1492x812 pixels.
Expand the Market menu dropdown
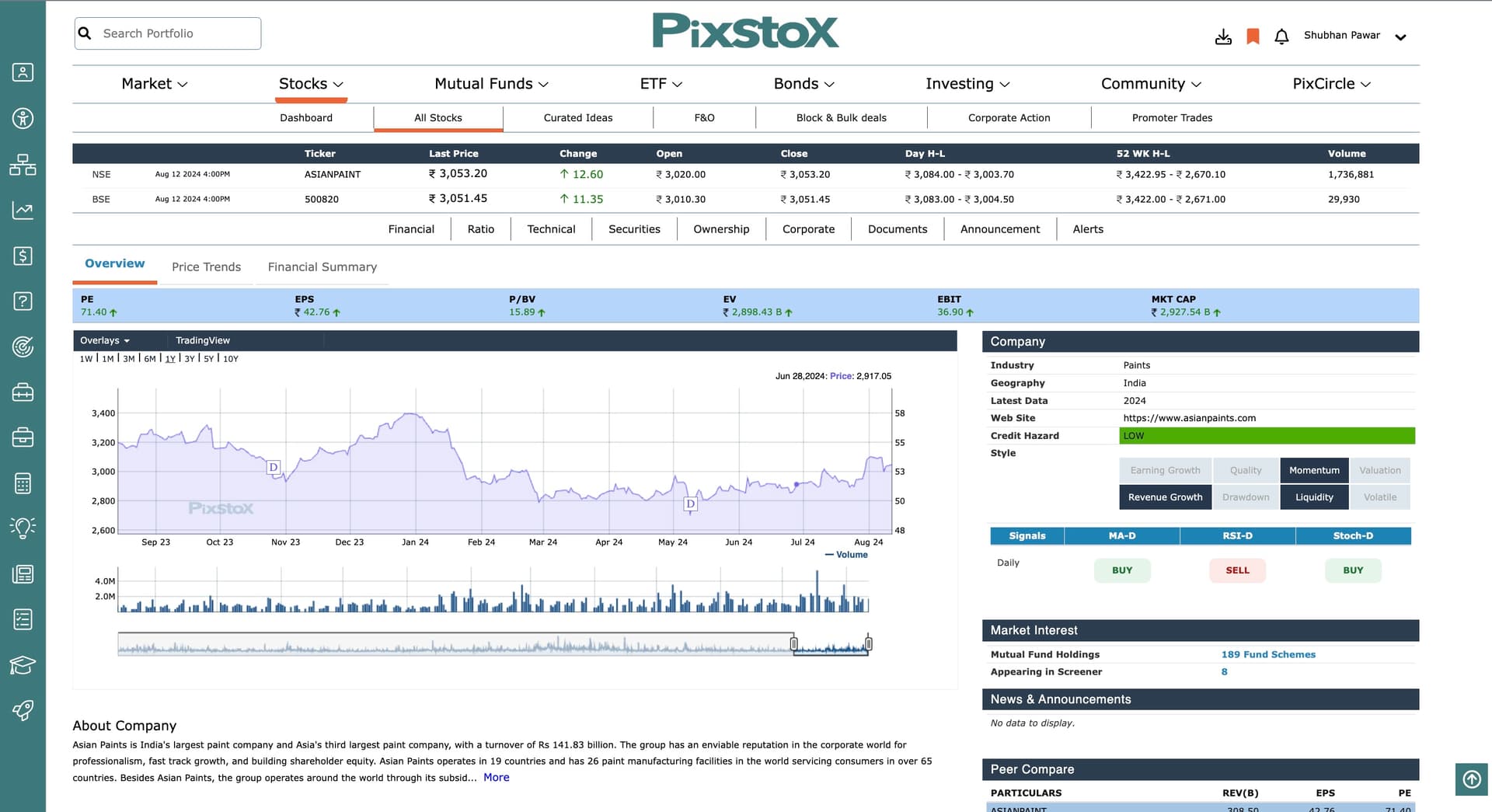(x=155, y=84)
